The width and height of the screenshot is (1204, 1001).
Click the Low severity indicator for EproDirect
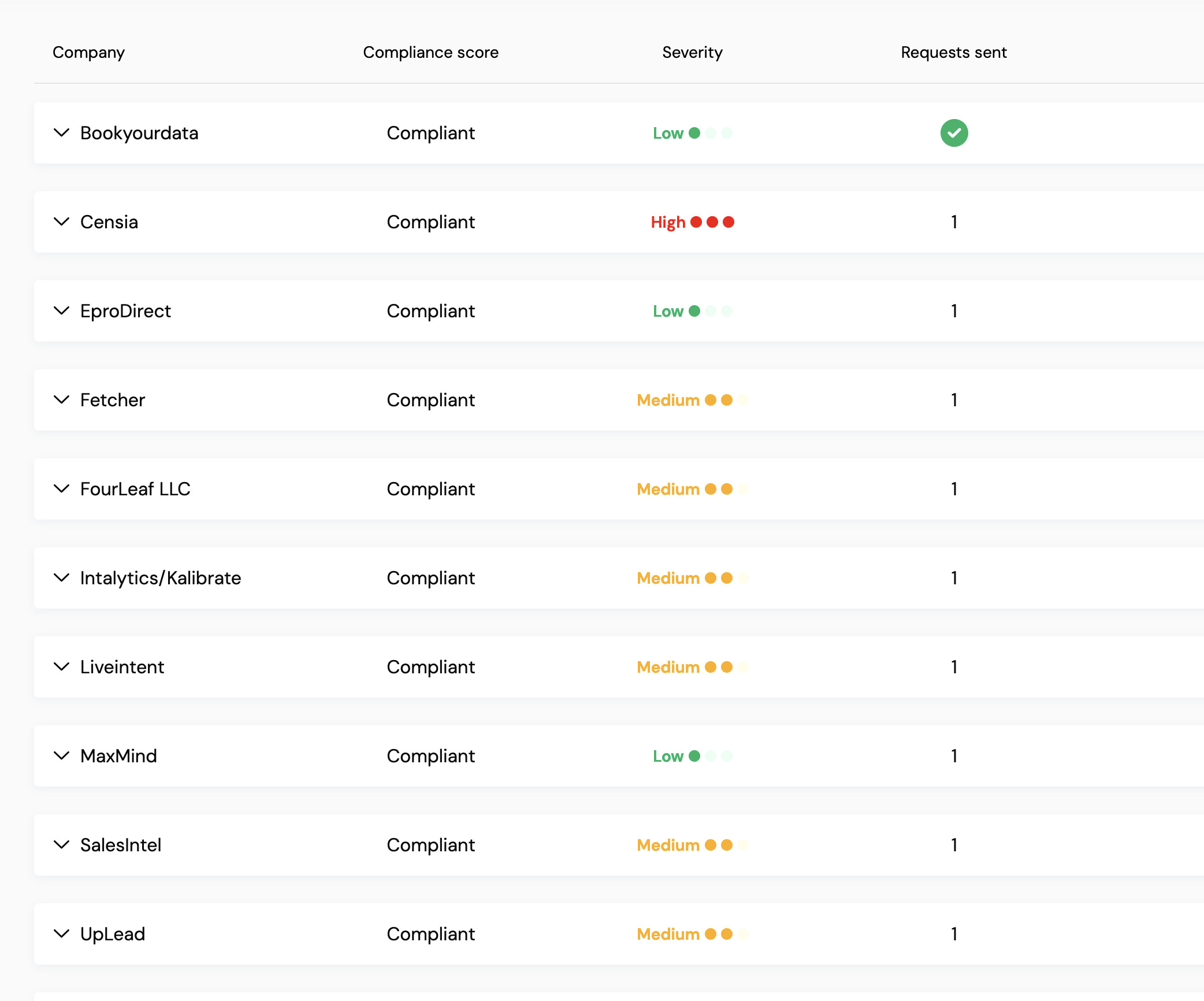692,311
